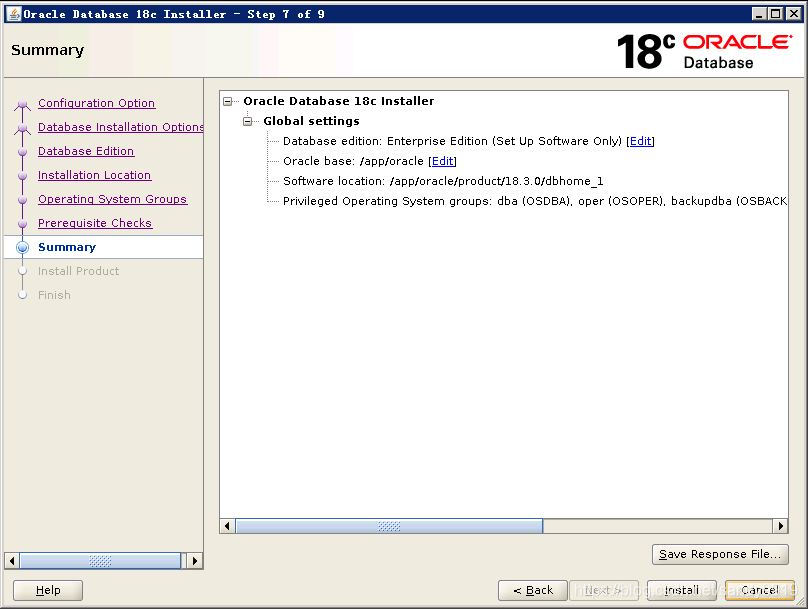Select the Summary step in sidebar
This screenshot has width=808, height=609.
67,247
